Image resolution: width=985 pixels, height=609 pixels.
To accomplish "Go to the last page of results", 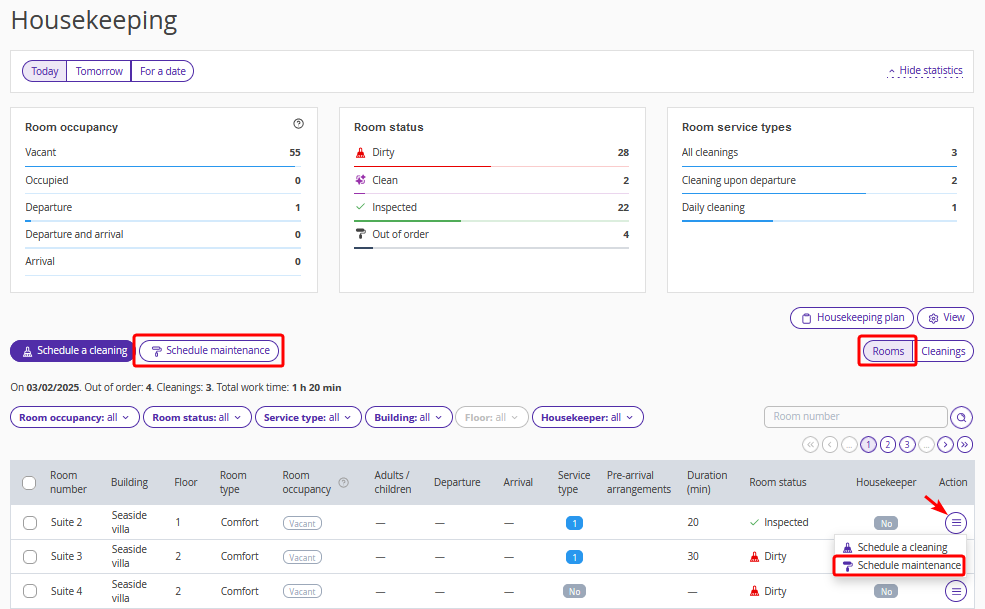I will [965, 444].
